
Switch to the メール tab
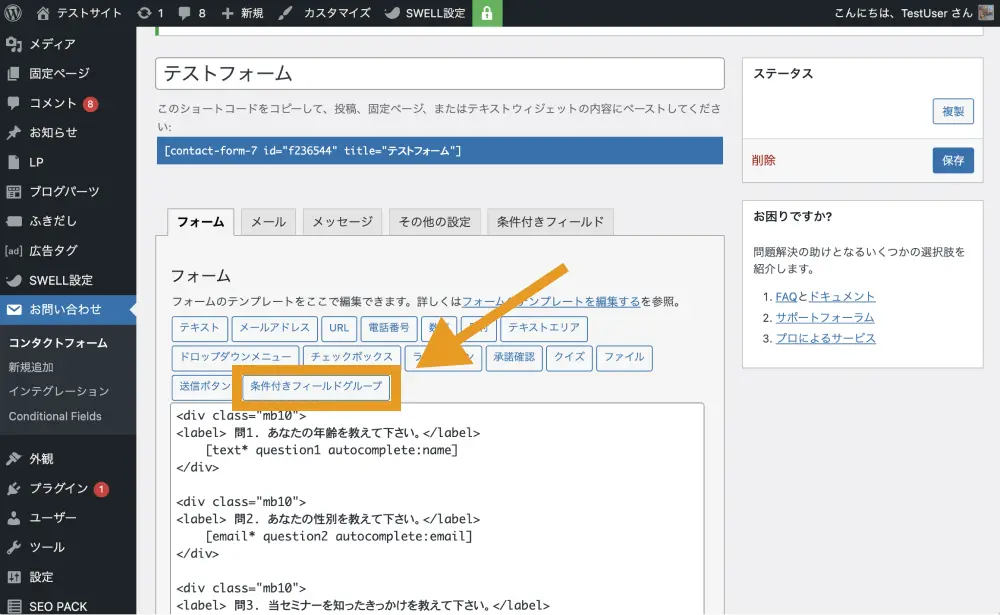(x=268, y=222)
